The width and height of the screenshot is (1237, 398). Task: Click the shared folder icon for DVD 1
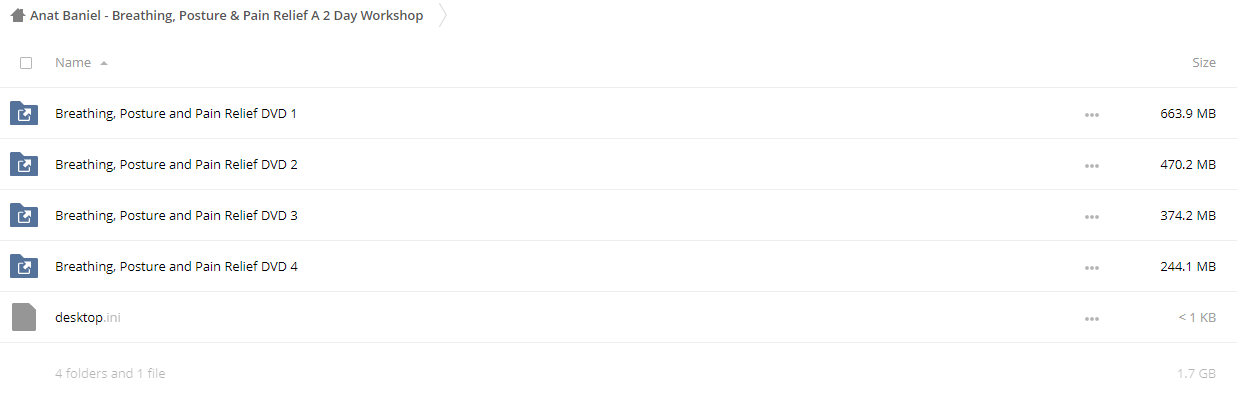point(24,113)
